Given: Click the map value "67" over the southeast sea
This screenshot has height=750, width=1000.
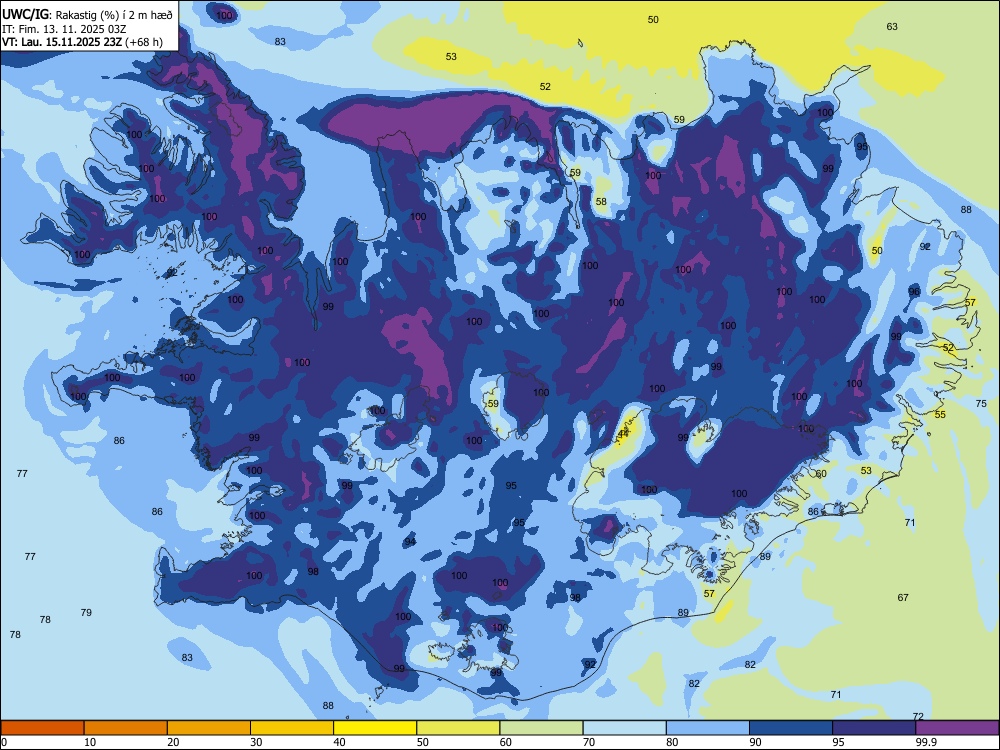Looking at the screenshot, I should pyautogui.click(x=902, y=598).
